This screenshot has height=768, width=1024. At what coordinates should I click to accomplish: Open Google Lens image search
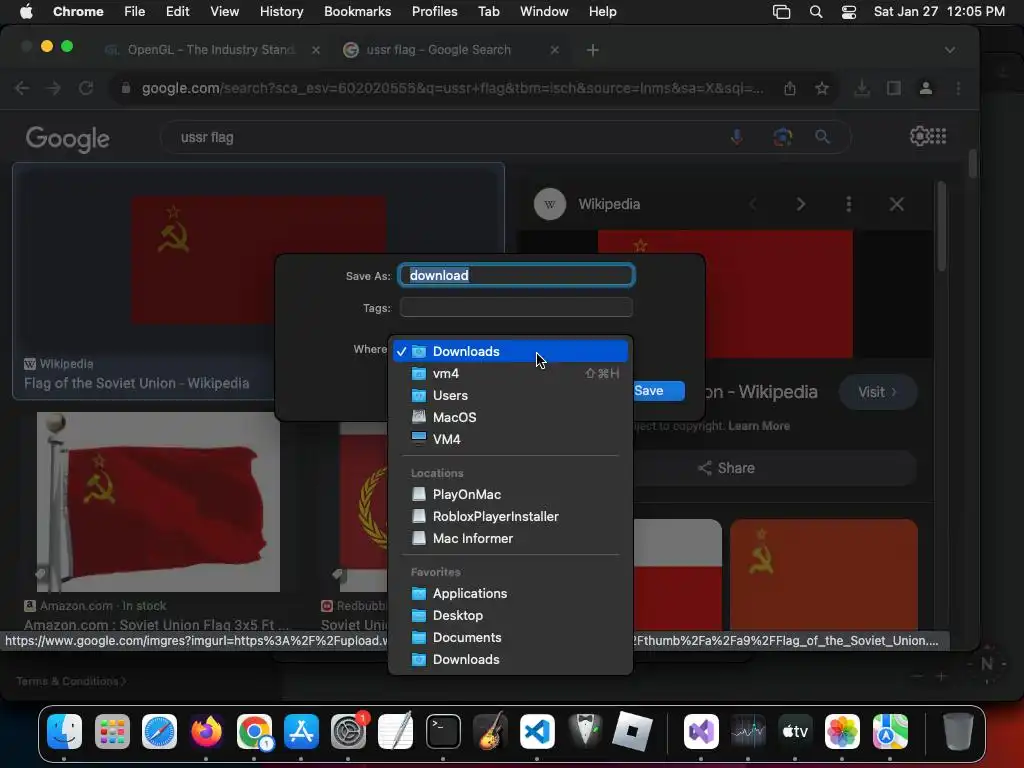(782, 137)
